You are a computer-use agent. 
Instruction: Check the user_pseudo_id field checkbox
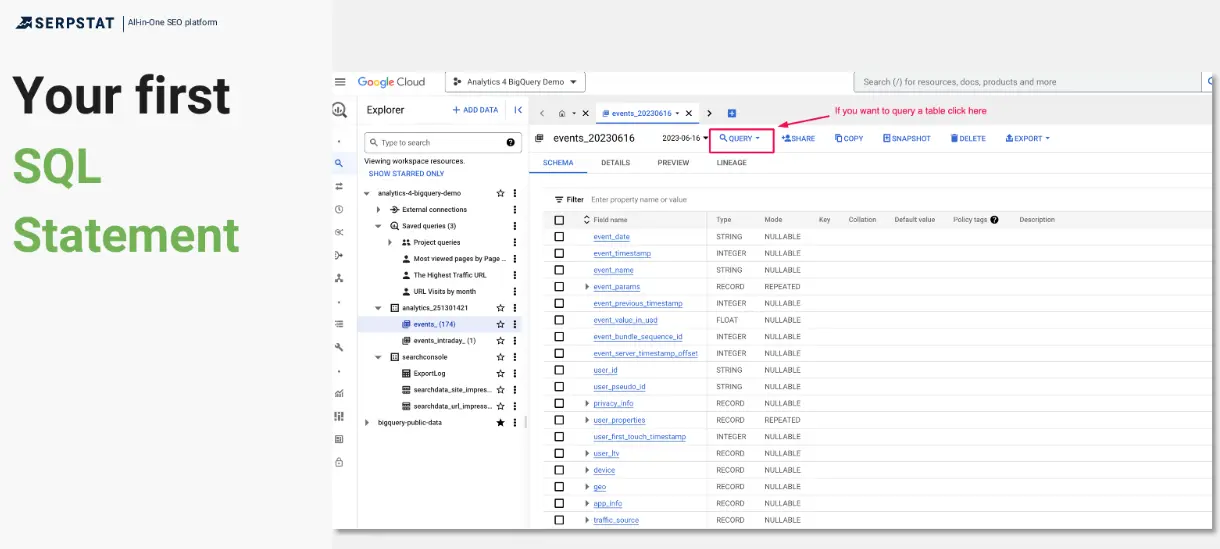559,387
